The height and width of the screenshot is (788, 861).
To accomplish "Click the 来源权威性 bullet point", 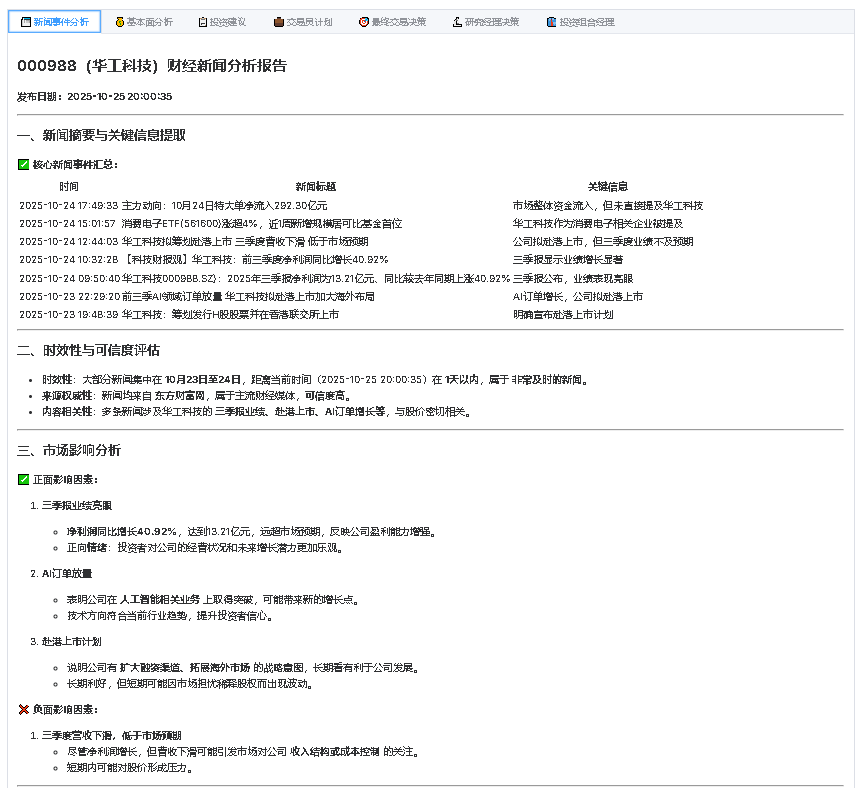I will pos(197,395).
